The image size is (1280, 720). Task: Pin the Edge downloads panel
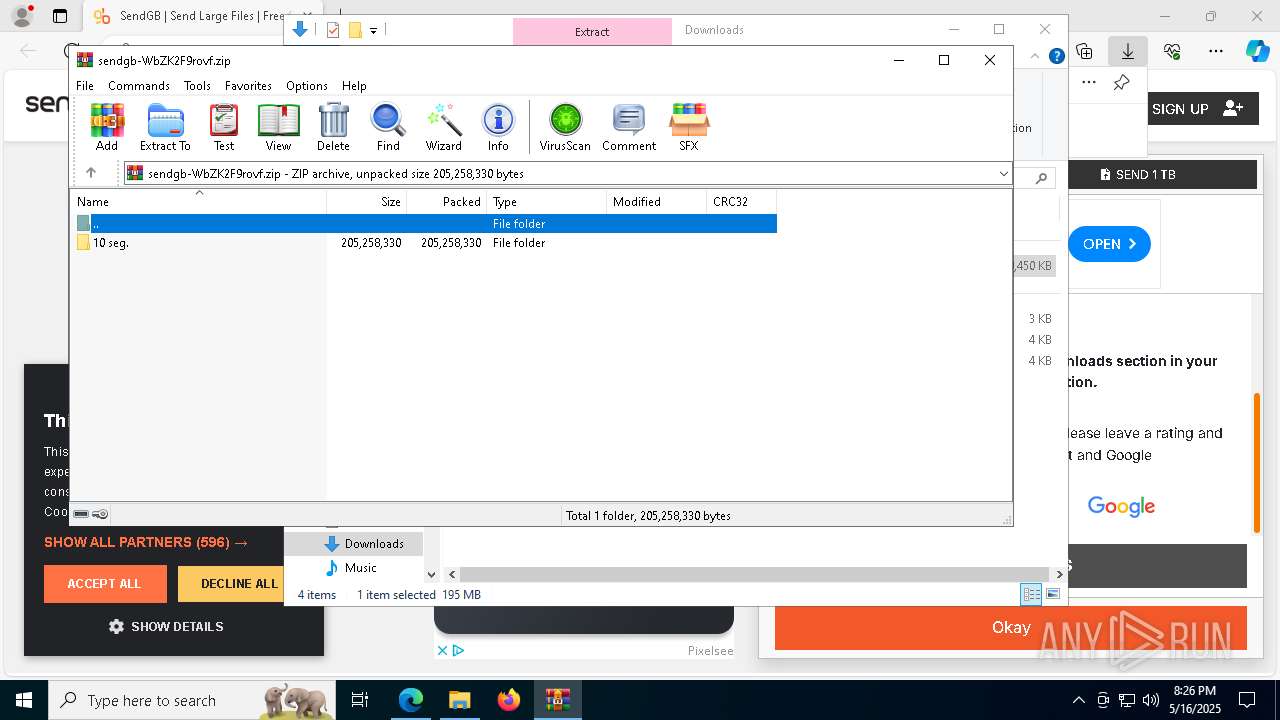(x=1121, y=83)
